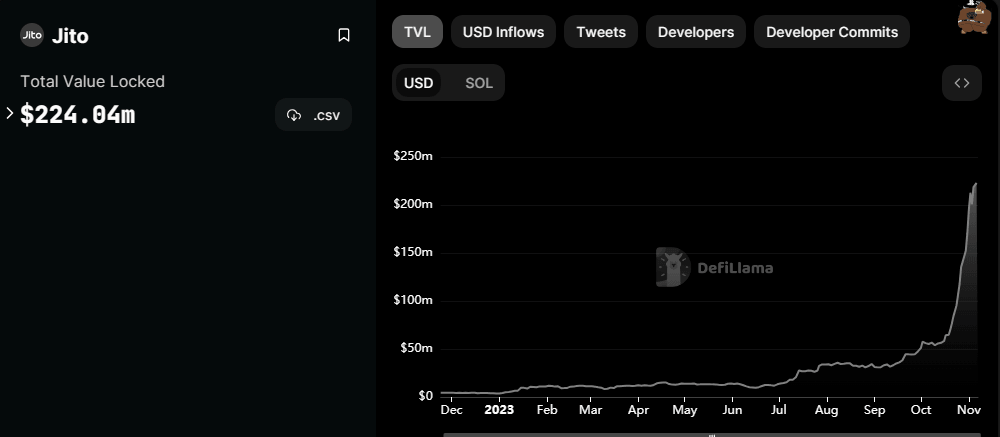Click the chart range slider handle
This screenshot has height=437, width=1000.
pyautogui.click(x=711, y=434)
